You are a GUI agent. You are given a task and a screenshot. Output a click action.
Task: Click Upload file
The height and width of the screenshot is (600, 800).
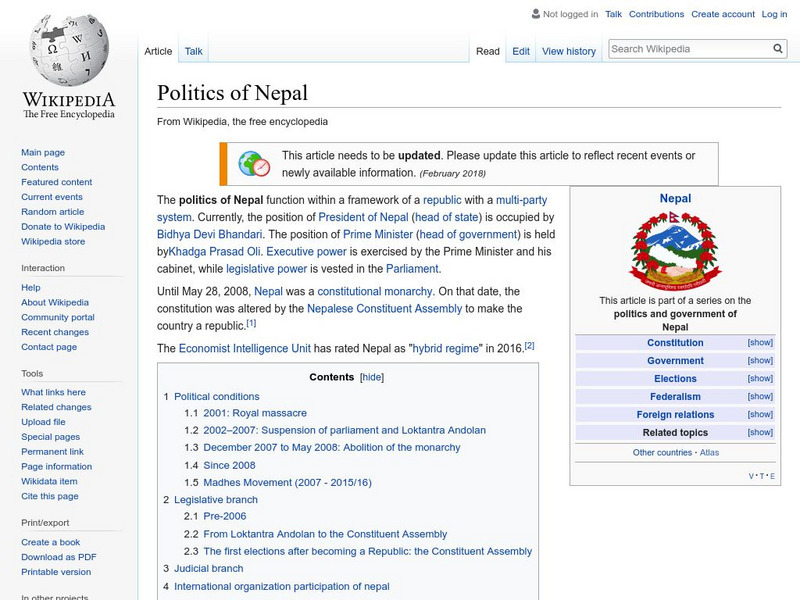point(43,421)
